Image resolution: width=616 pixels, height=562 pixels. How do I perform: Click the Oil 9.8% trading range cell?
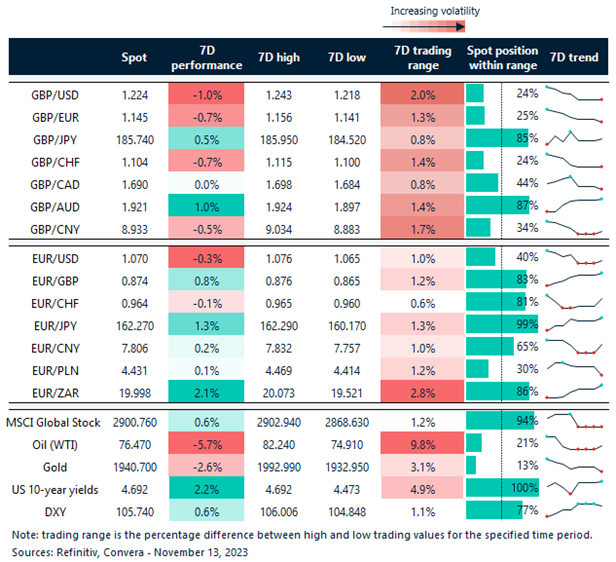pyautogui.click(x=423, y=442)
